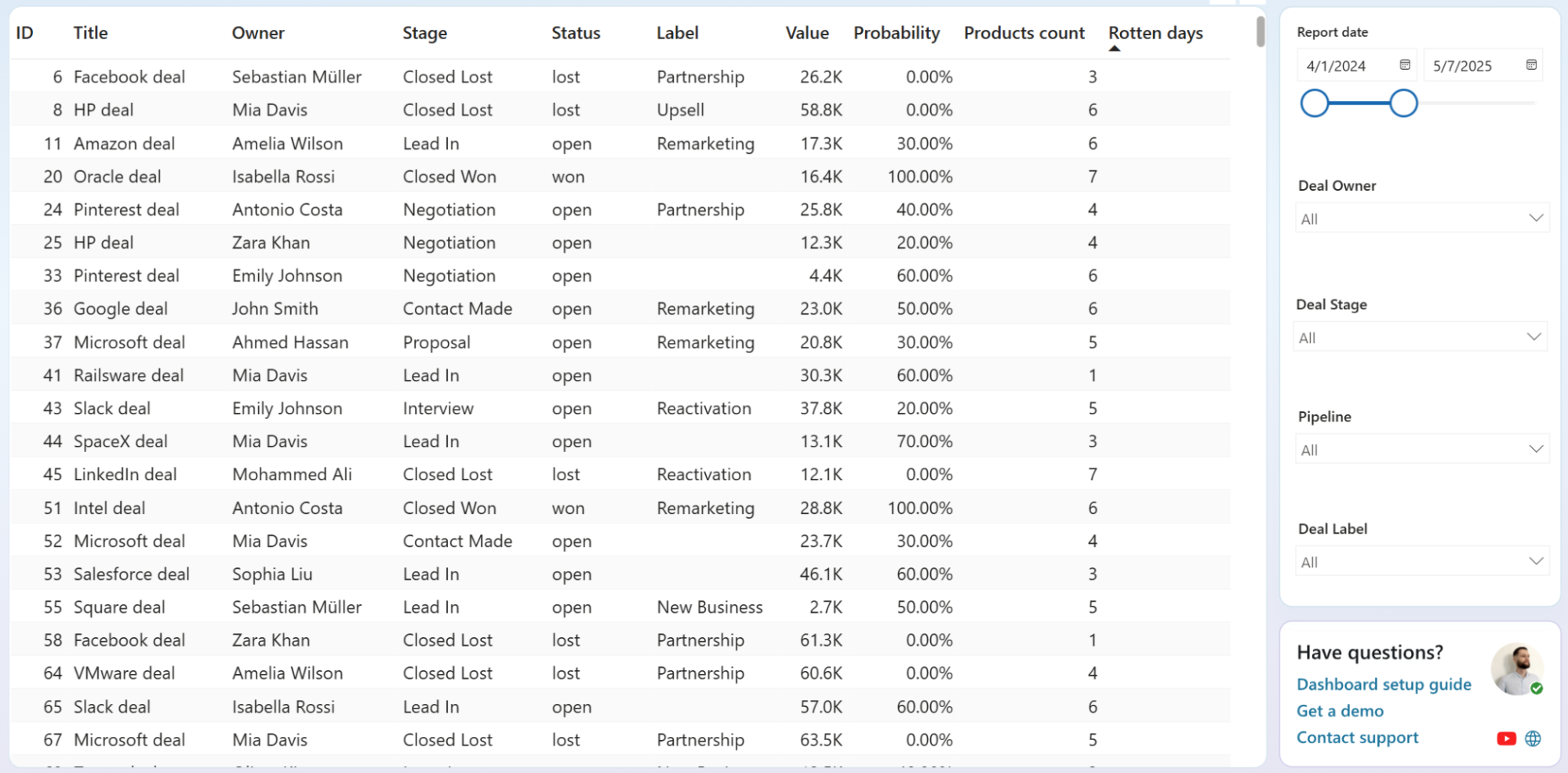The width and height of the screenshot is (1568, 773).
Task: Click the New Business label cell
Action: (x=709, y=607)
